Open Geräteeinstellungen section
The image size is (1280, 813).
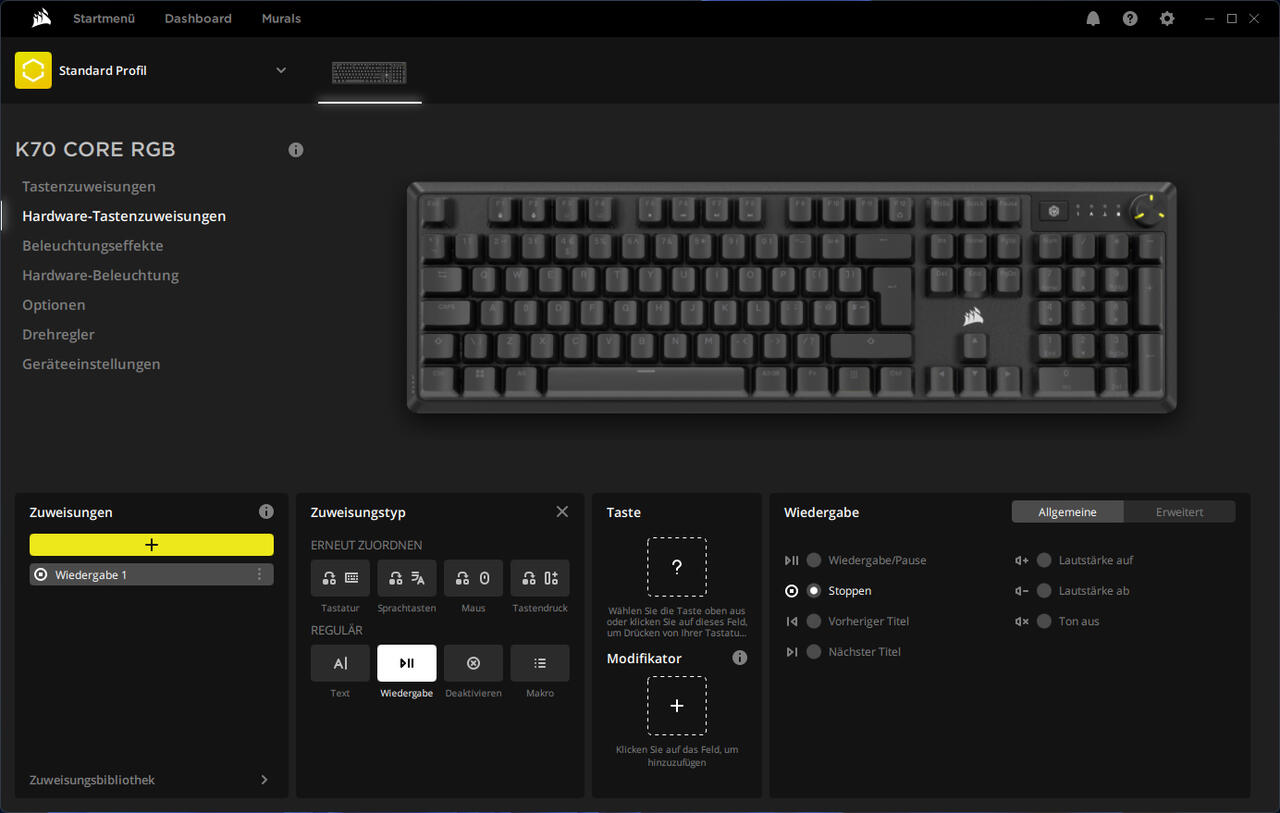[91, 364]
